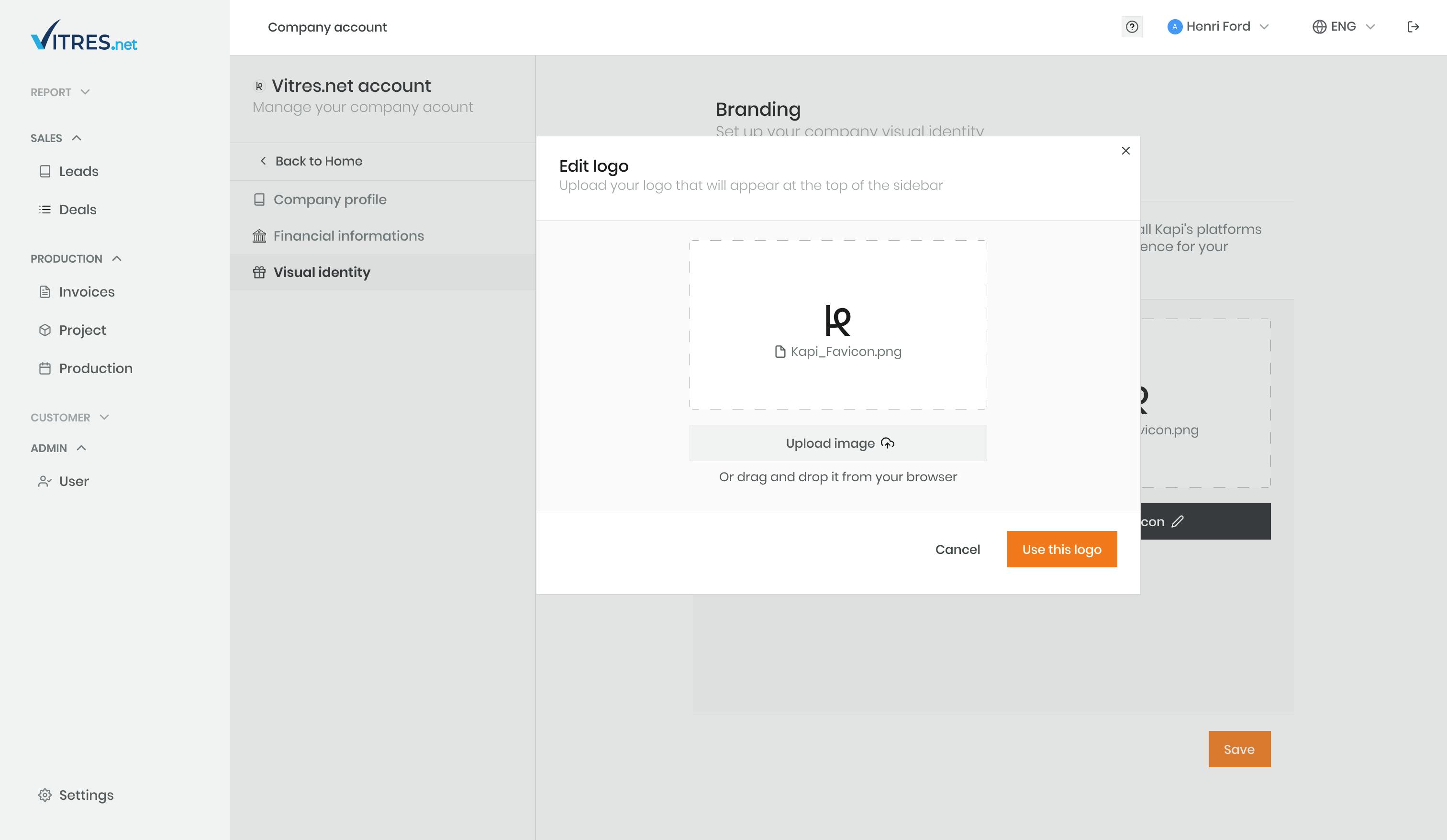
Task: Open the help question mark icon
Action: [x=1132, y=27]
